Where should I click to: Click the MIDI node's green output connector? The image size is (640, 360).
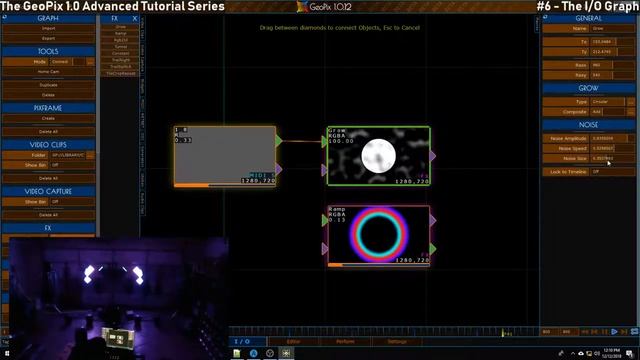pos(279,141)
